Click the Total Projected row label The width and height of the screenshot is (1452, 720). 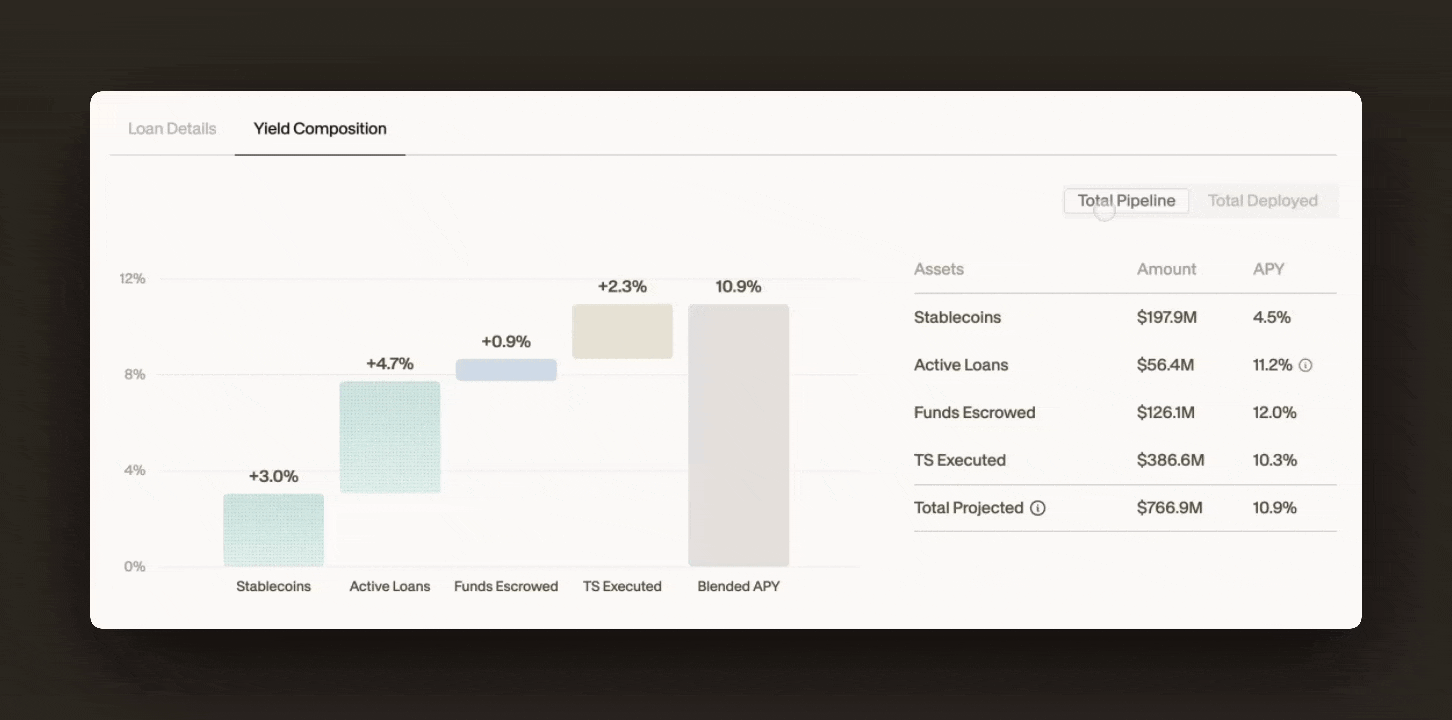[x=969, y=508]
